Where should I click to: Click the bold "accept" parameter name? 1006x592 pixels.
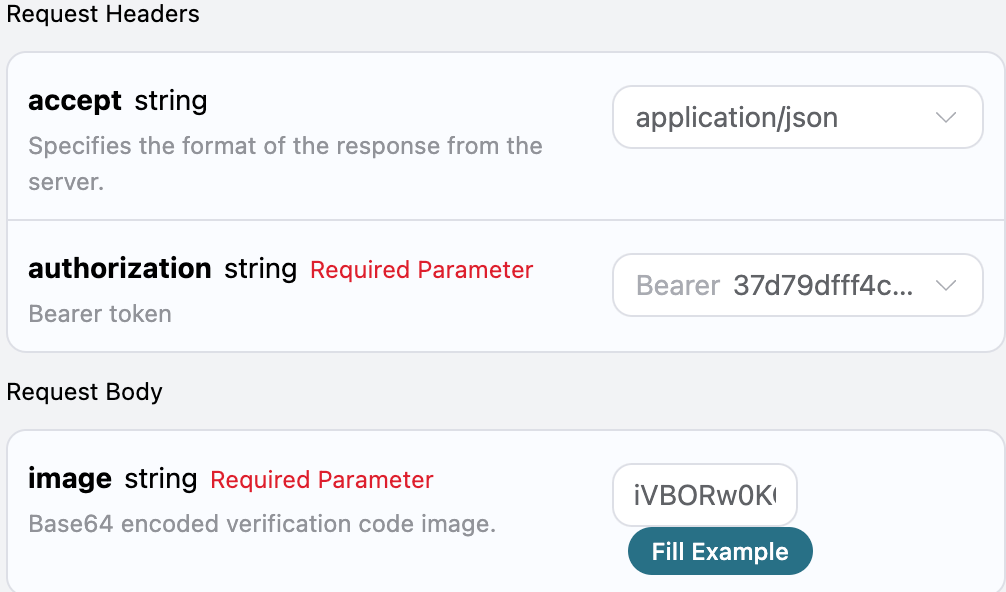click(x=75, y=101)
